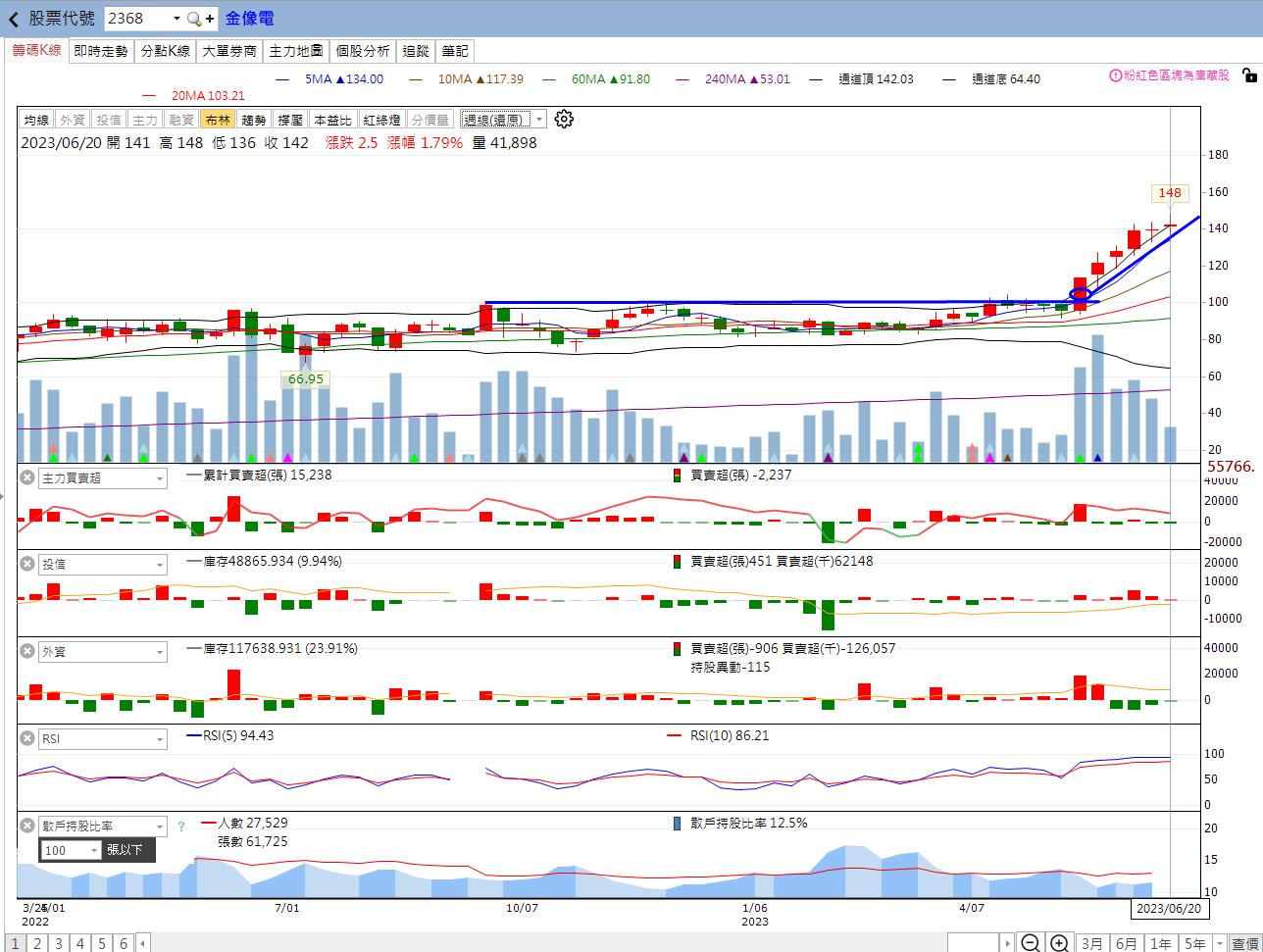Toggle the 布林 Bollinger overlay
This screenshot has width=1263, height=952.
[x=218, y=120]
